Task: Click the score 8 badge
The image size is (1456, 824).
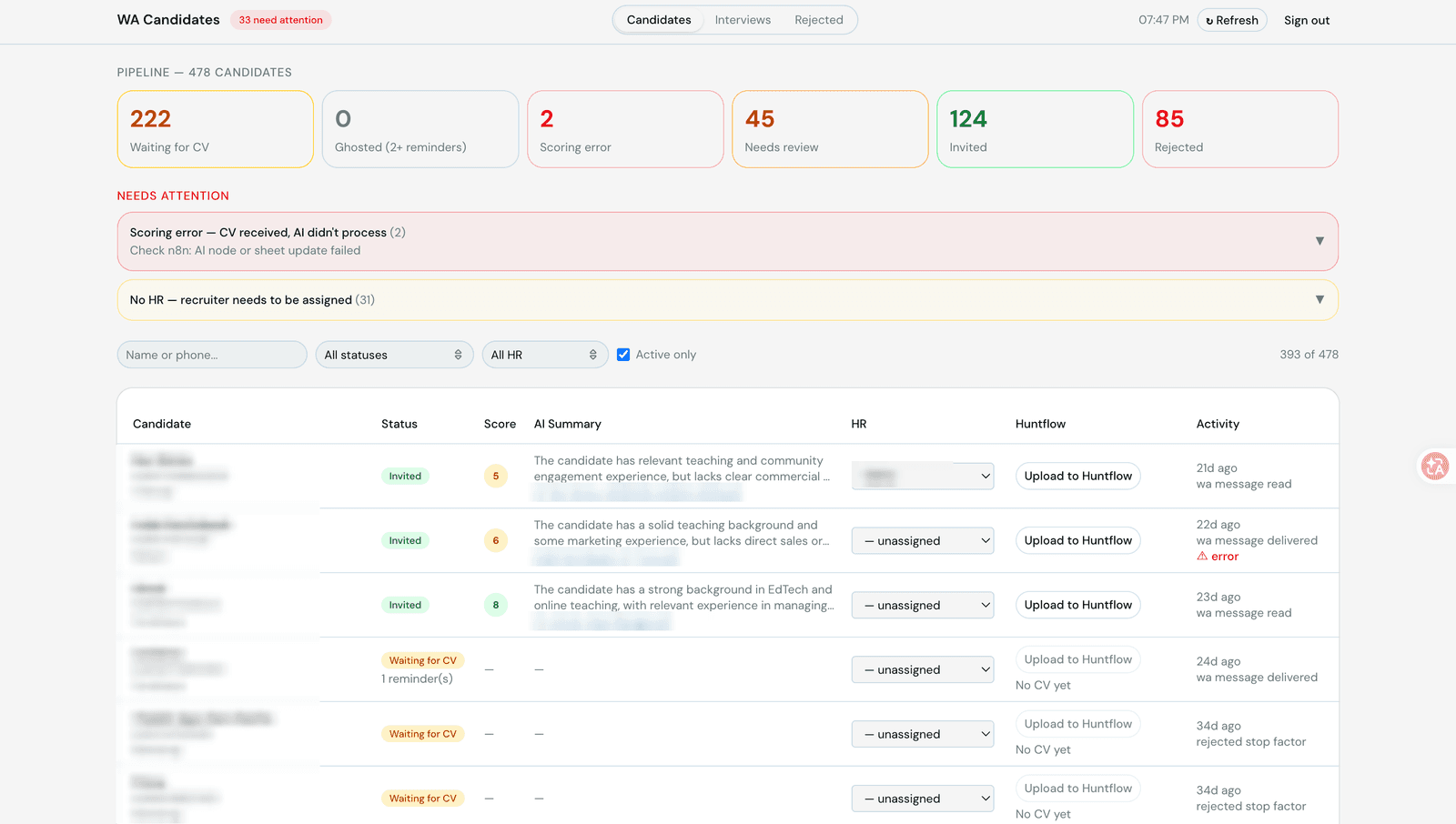Action: (496, 605)
